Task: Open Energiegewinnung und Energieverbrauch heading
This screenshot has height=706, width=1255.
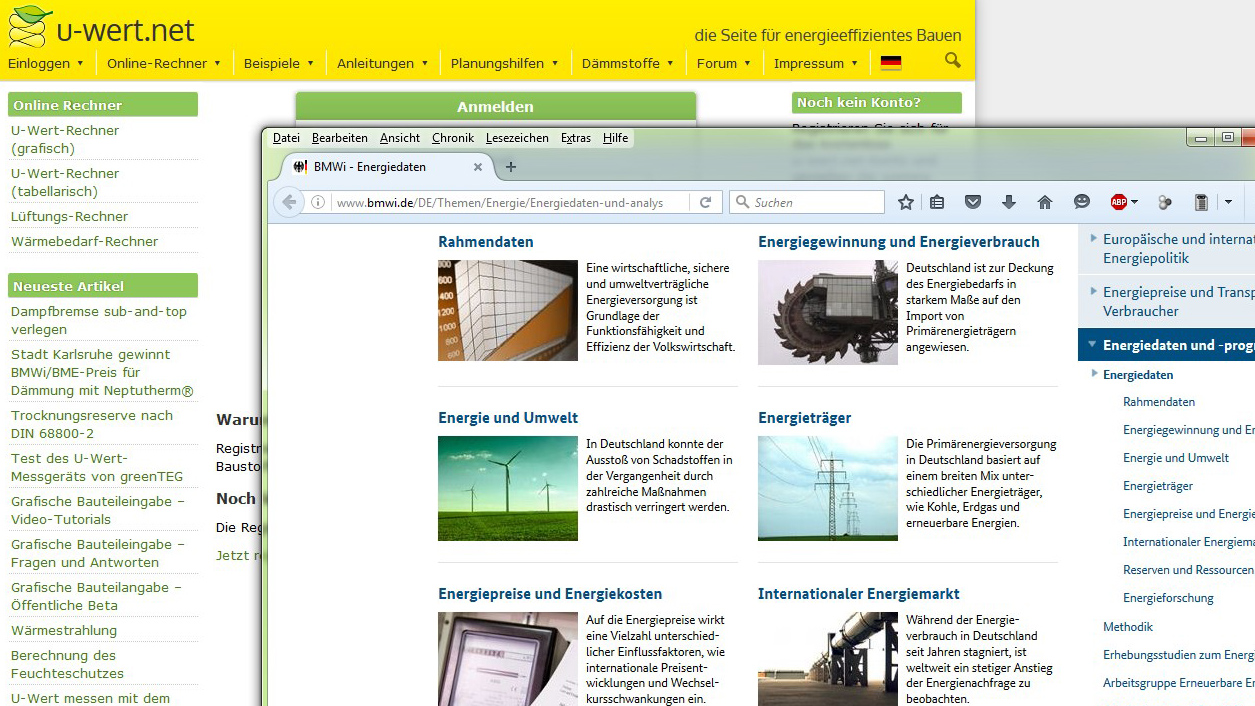Action: [899, 242]
